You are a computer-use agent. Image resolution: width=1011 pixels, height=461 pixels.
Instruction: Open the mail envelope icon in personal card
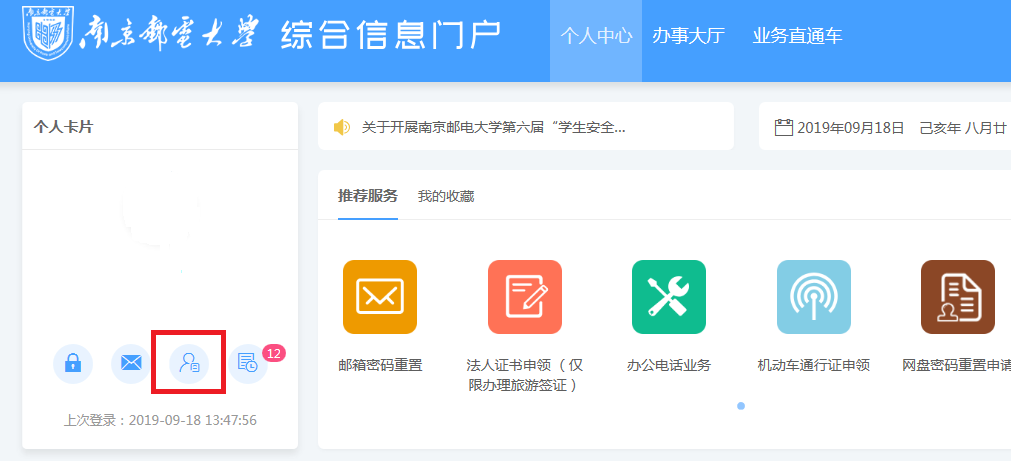point(131,364)
